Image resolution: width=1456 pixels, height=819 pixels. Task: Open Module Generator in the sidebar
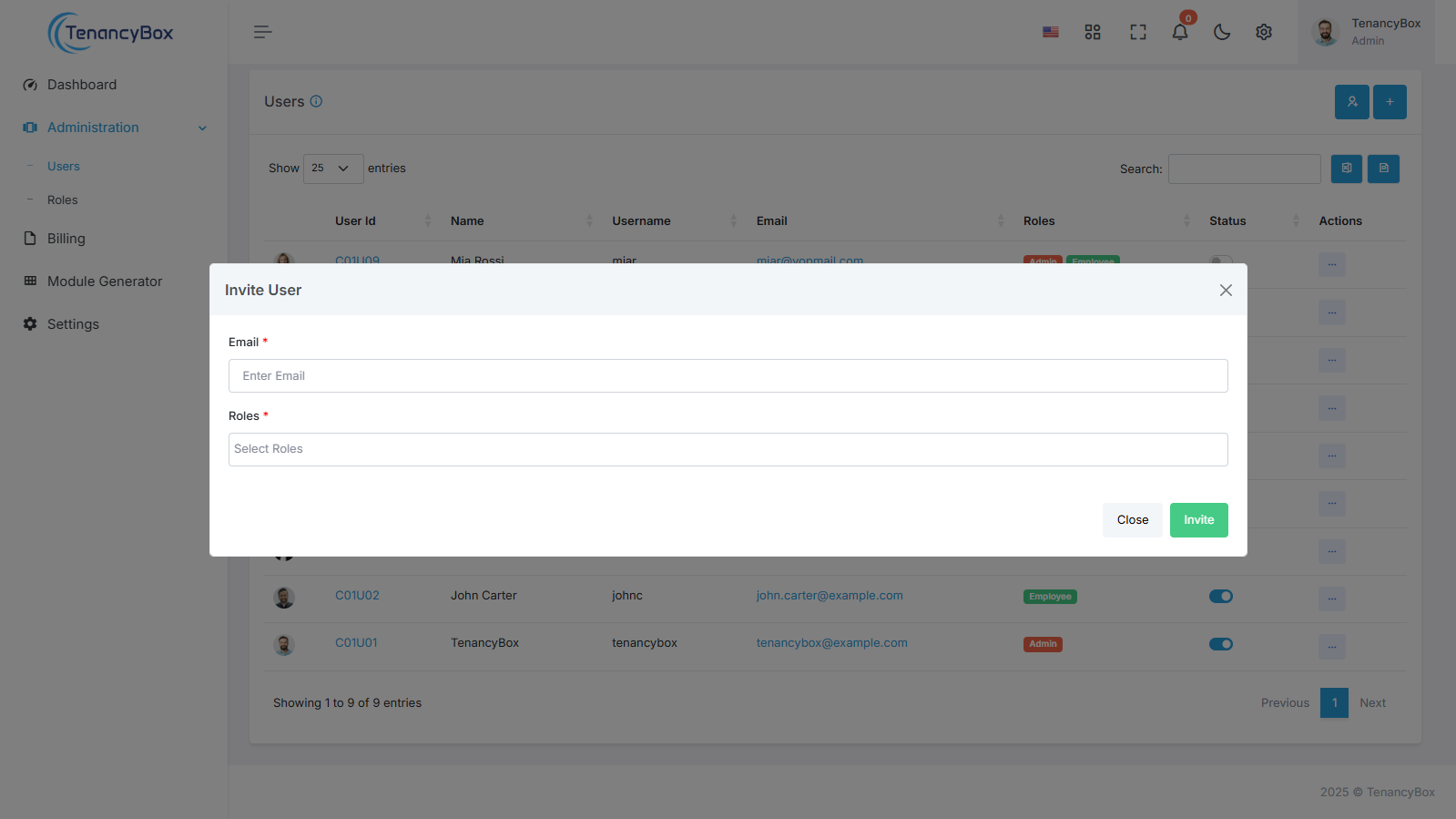[x=104, y=282]
